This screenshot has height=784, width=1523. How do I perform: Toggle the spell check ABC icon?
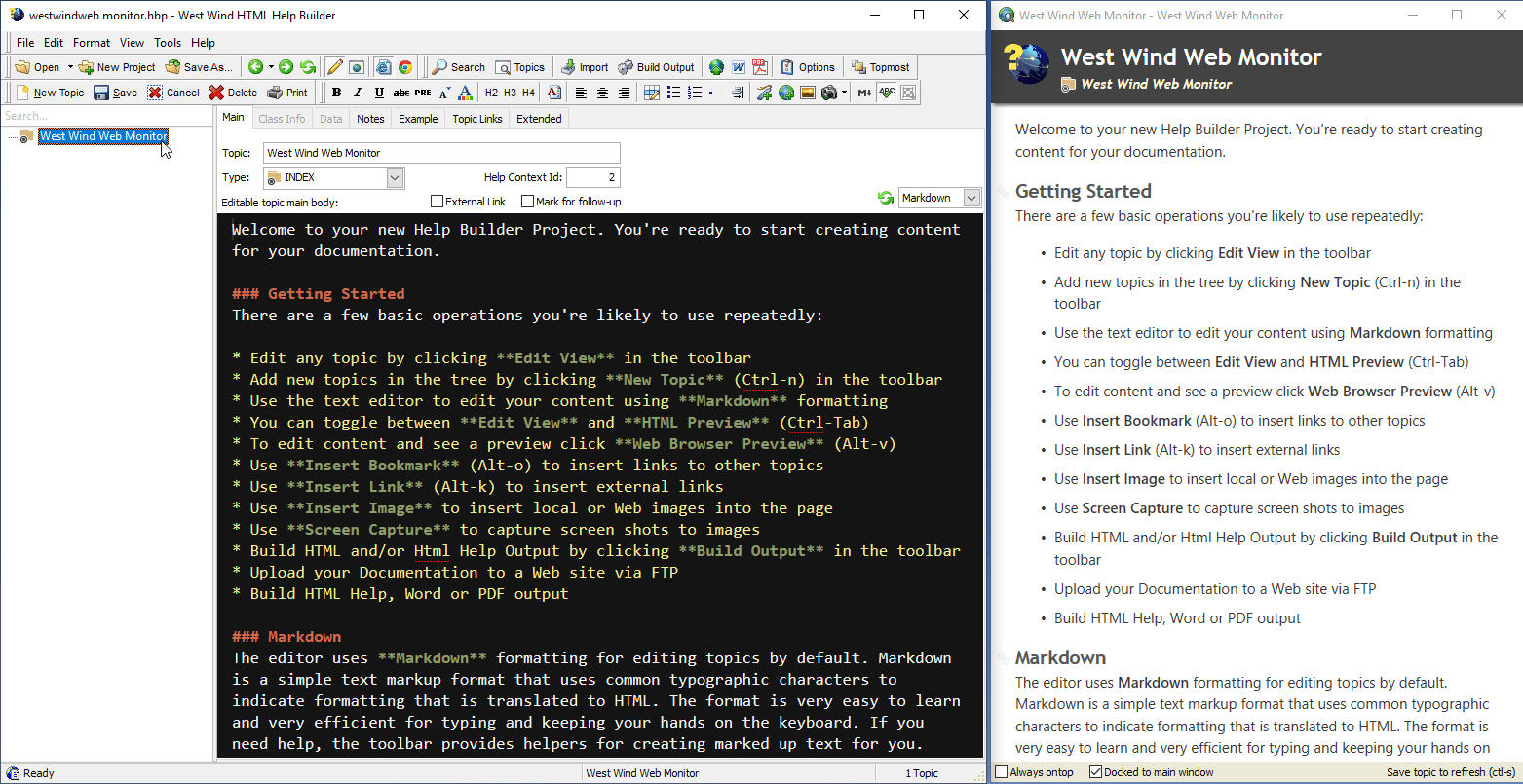pos(887,93)
